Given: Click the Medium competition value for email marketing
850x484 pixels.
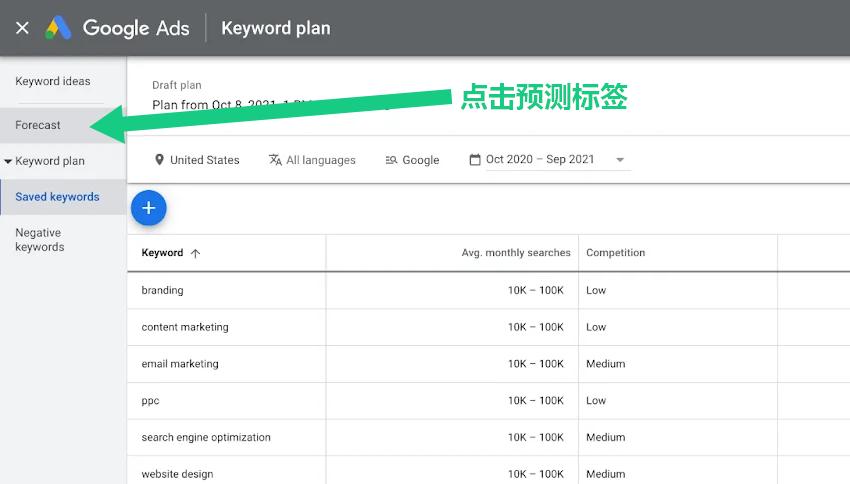Looking at the screenshot, I should 606,364.
